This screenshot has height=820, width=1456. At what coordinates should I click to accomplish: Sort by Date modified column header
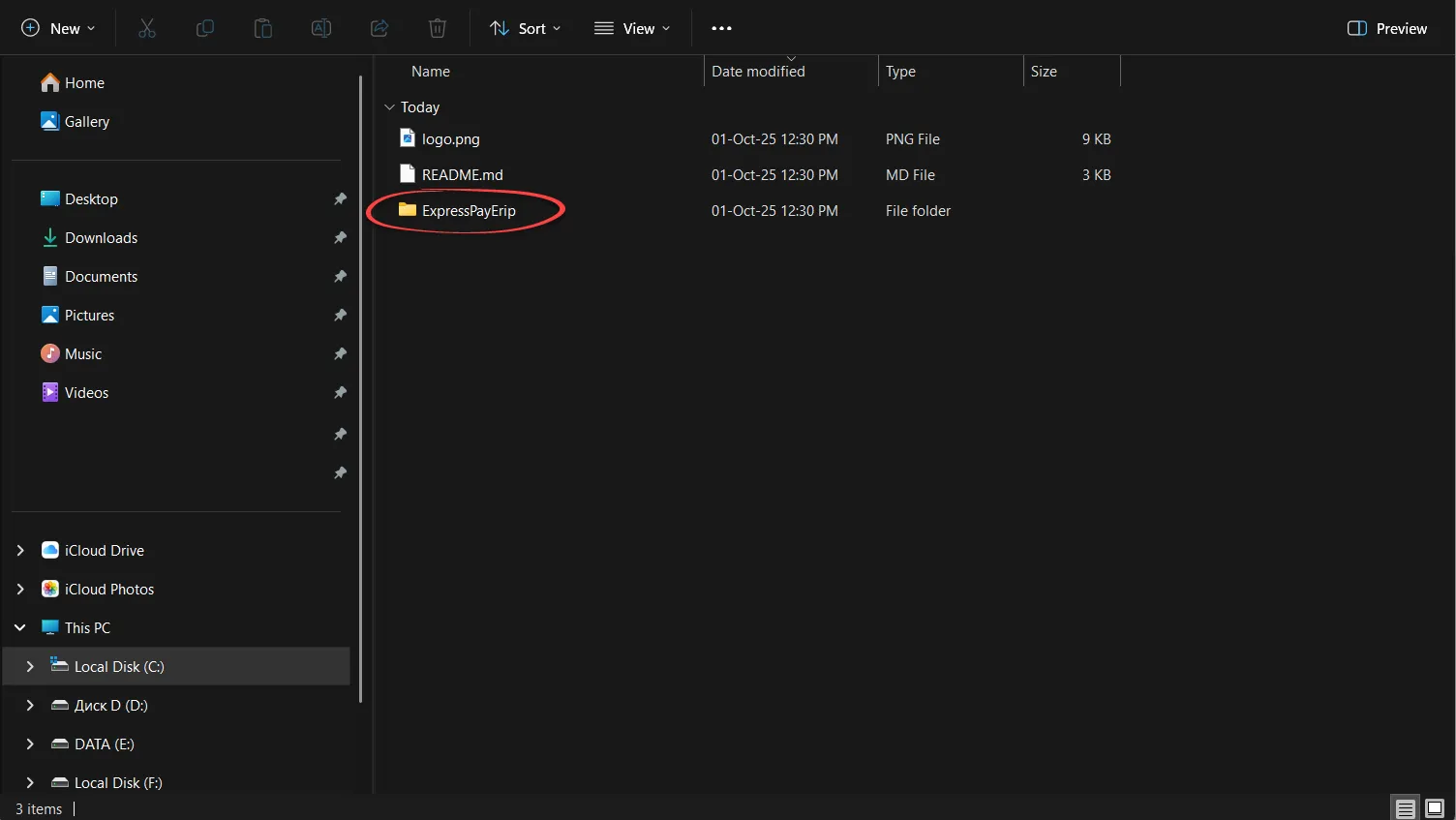[x=758, y=72]
